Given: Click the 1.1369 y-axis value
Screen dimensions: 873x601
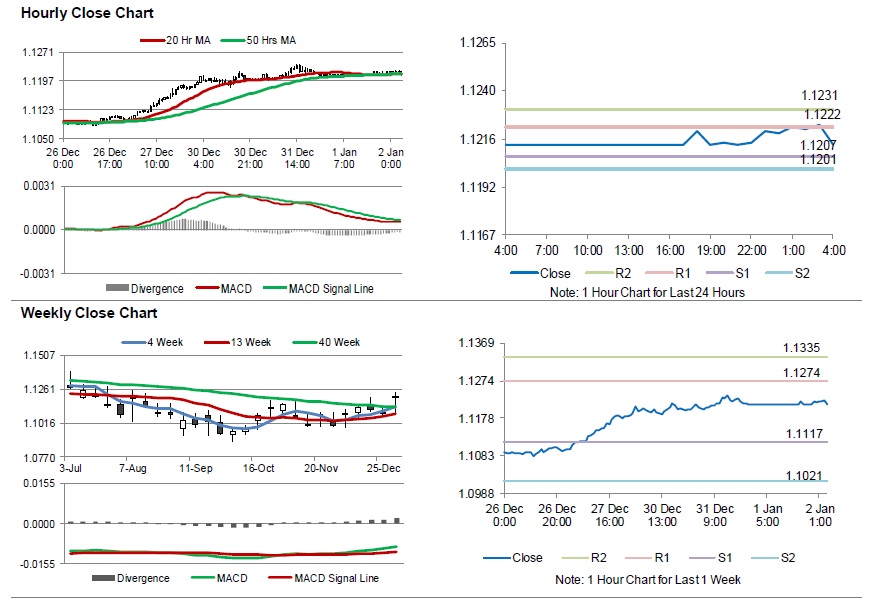Looking at the screenshot, I should click(x=477, y=343).
